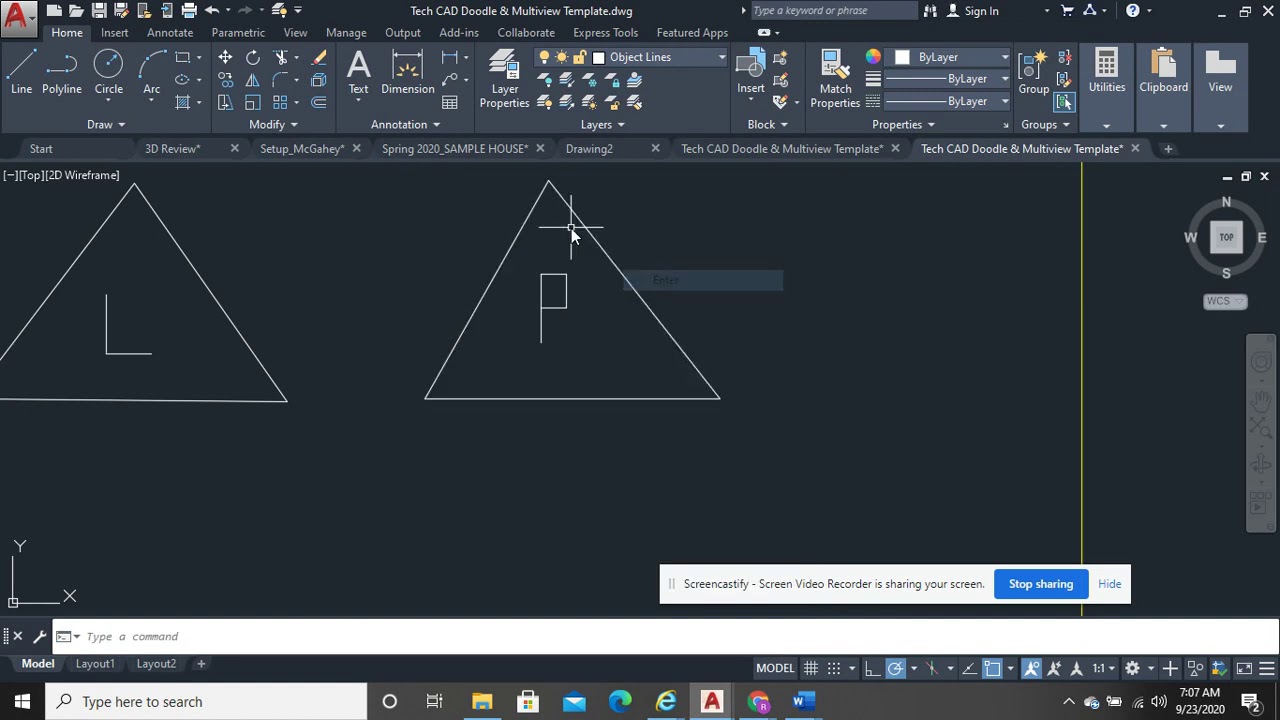Open the Layout1 tab
Viewport: 1280px width, 720px height.
point(95,664)
